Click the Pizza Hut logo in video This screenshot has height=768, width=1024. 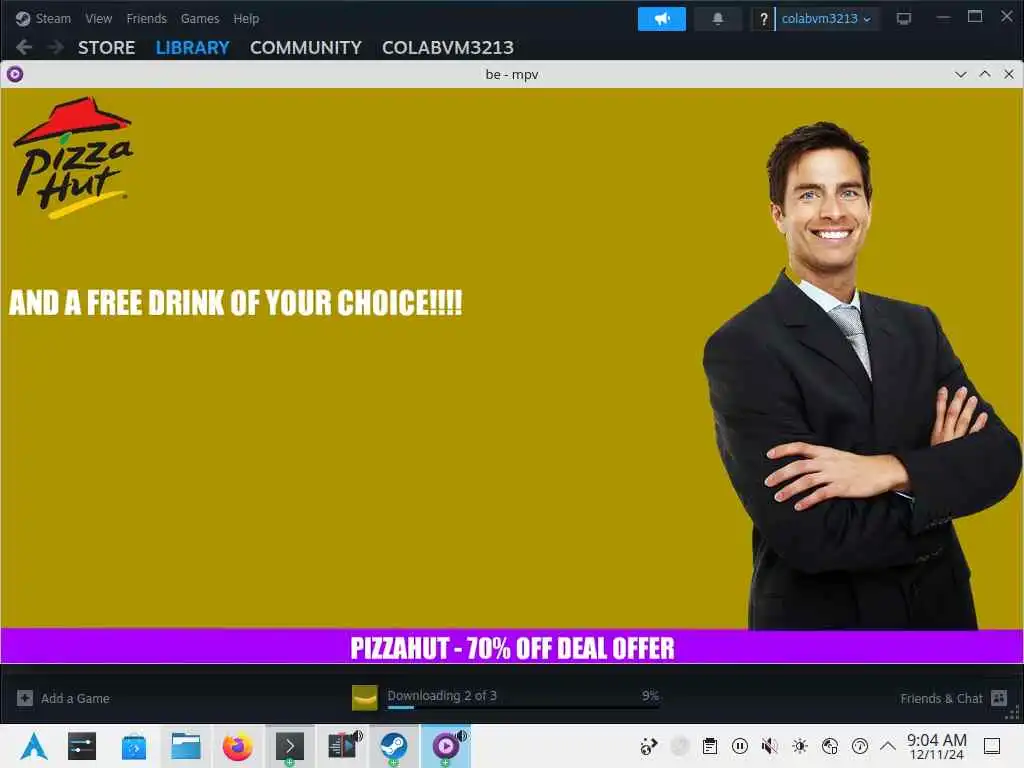coord(73,157)
